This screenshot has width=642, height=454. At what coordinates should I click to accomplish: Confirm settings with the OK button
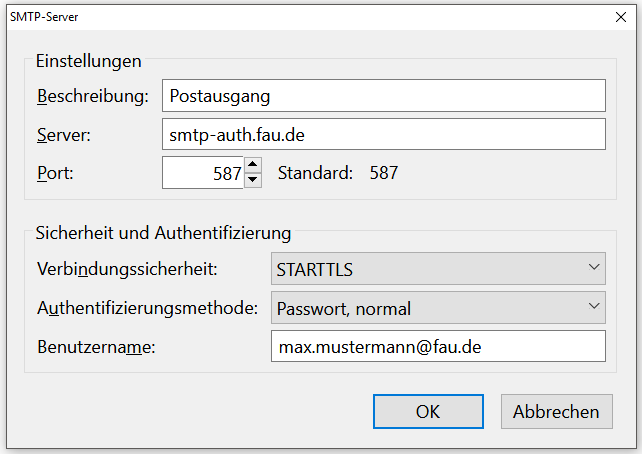pos(428,411)
